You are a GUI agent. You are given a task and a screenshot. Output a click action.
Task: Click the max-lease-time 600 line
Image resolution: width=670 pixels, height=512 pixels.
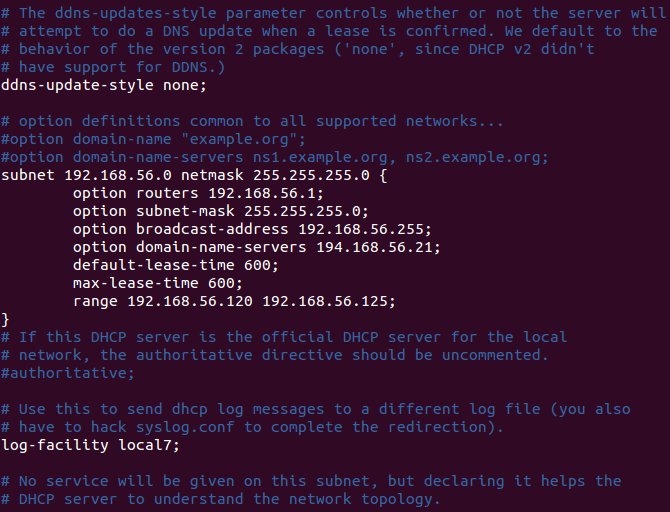pos(158,283)
